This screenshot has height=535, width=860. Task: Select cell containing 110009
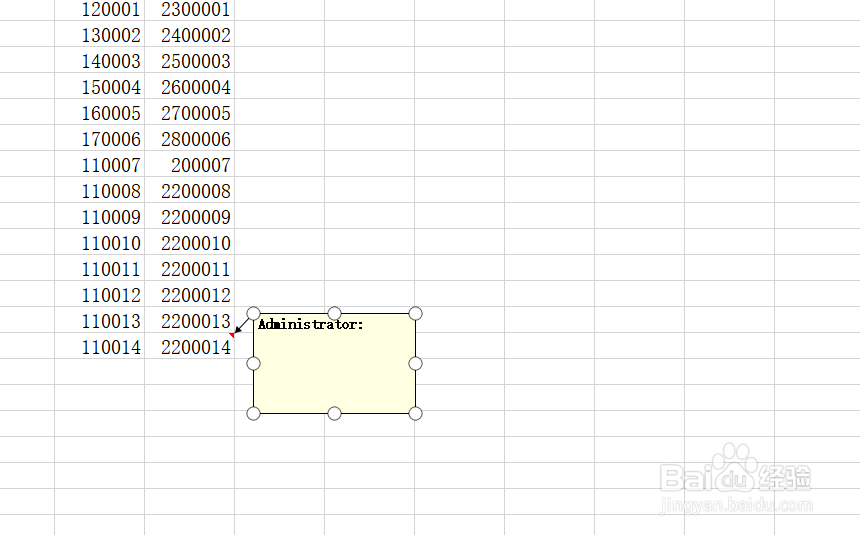[100, 216]
